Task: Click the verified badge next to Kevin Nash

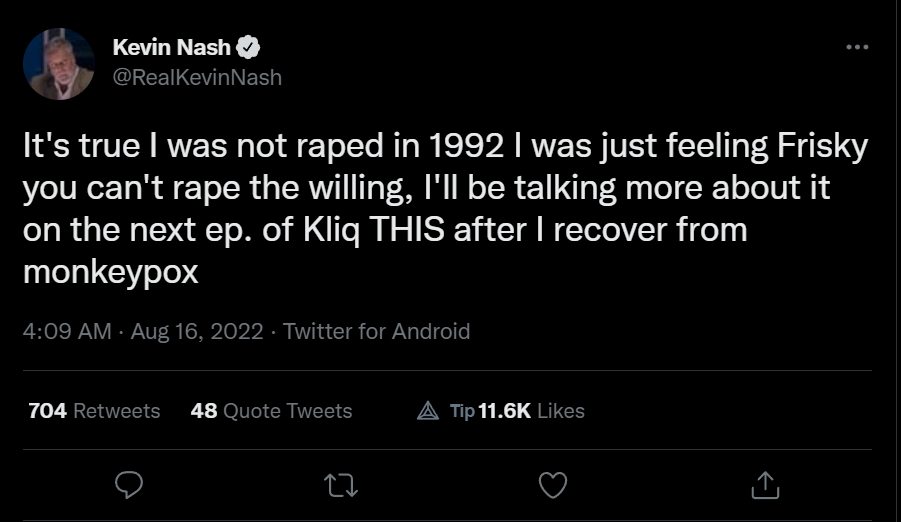Action: 249,47
